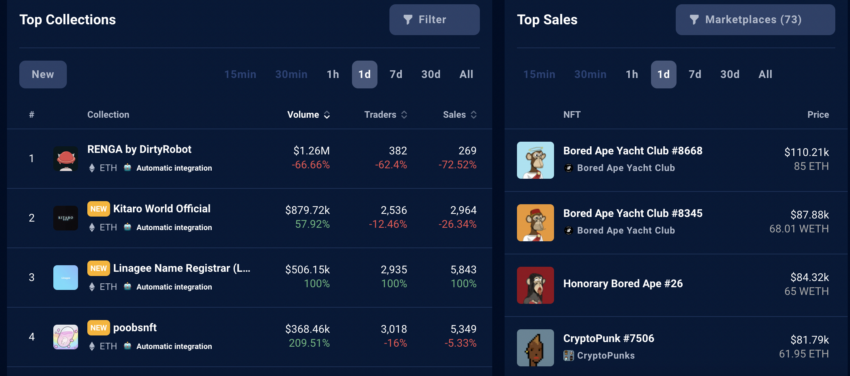Switch Top Collections to 30d tab
This screenshot has width=850, height=376.
(431, 74)
